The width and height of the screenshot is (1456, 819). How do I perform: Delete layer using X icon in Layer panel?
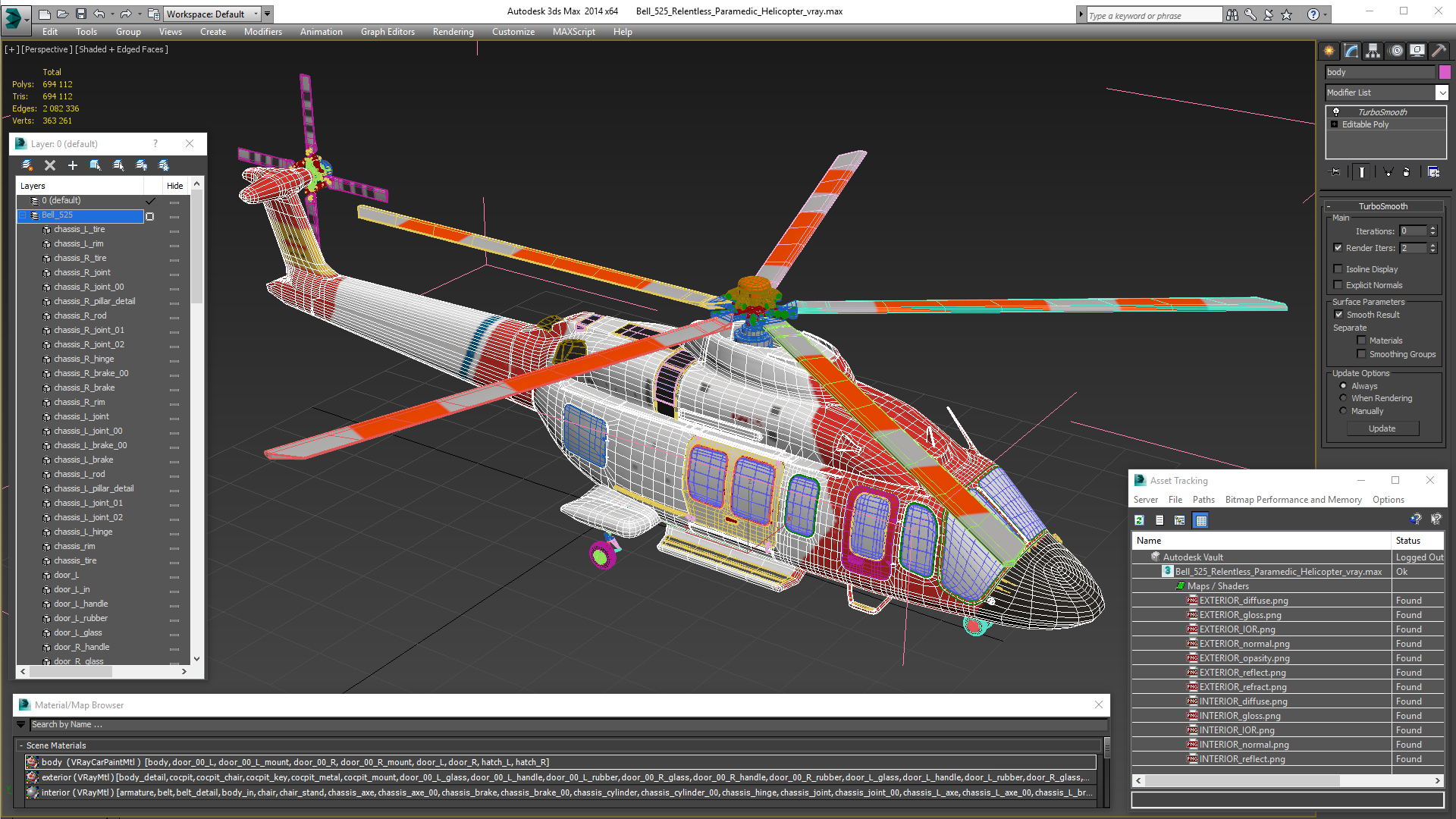[x=50, y=165]
